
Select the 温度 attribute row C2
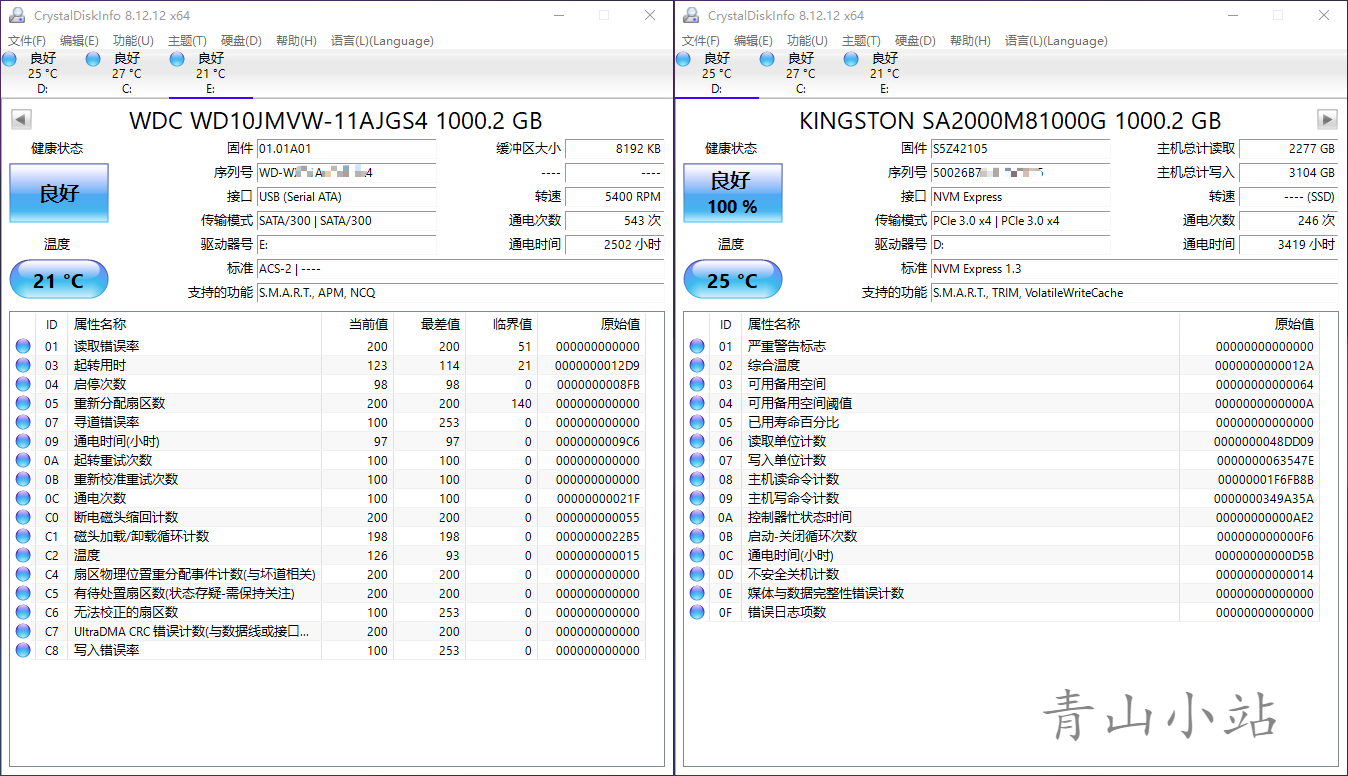(x=328, y=555)
